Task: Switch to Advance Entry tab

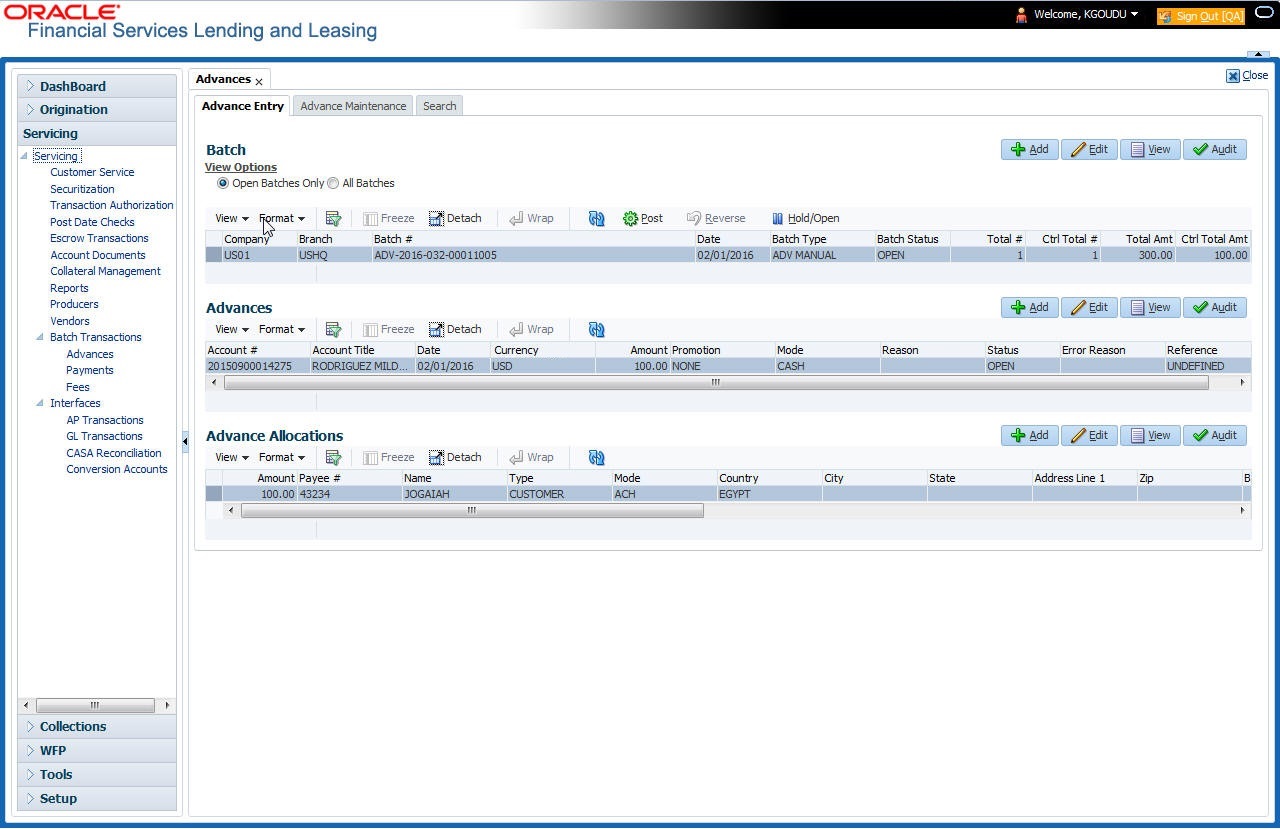Action: [243, 106]
